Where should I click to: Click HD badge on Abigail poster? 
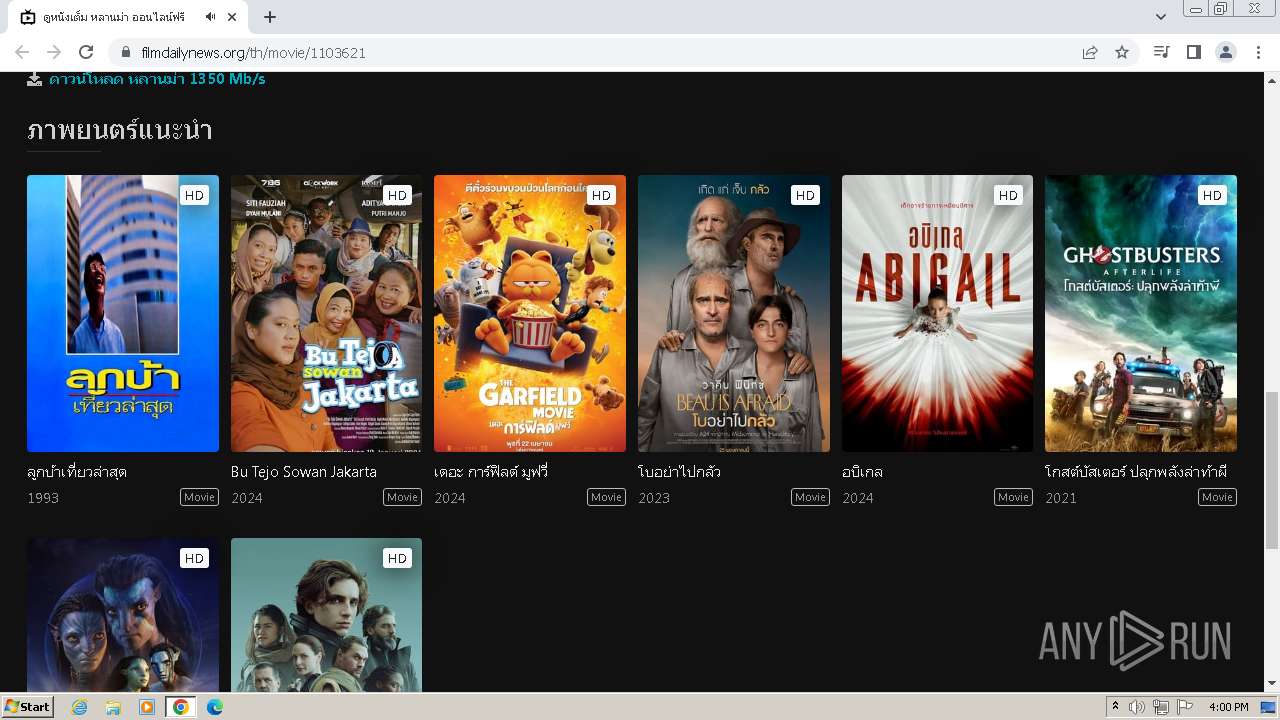click(x=1008, y=195)
